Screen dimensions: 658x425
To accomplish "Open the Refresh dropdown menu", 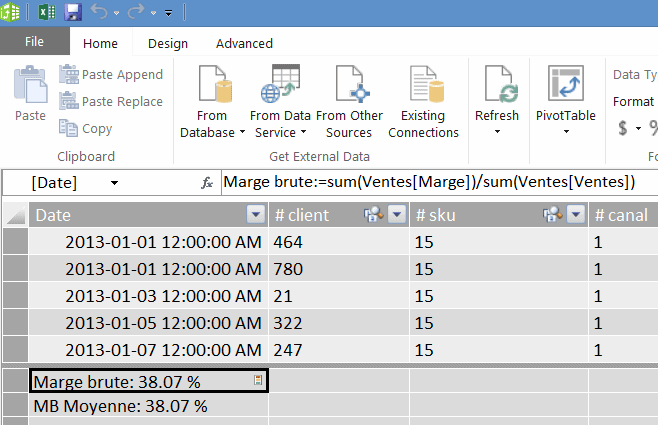I will click(497, 132).
